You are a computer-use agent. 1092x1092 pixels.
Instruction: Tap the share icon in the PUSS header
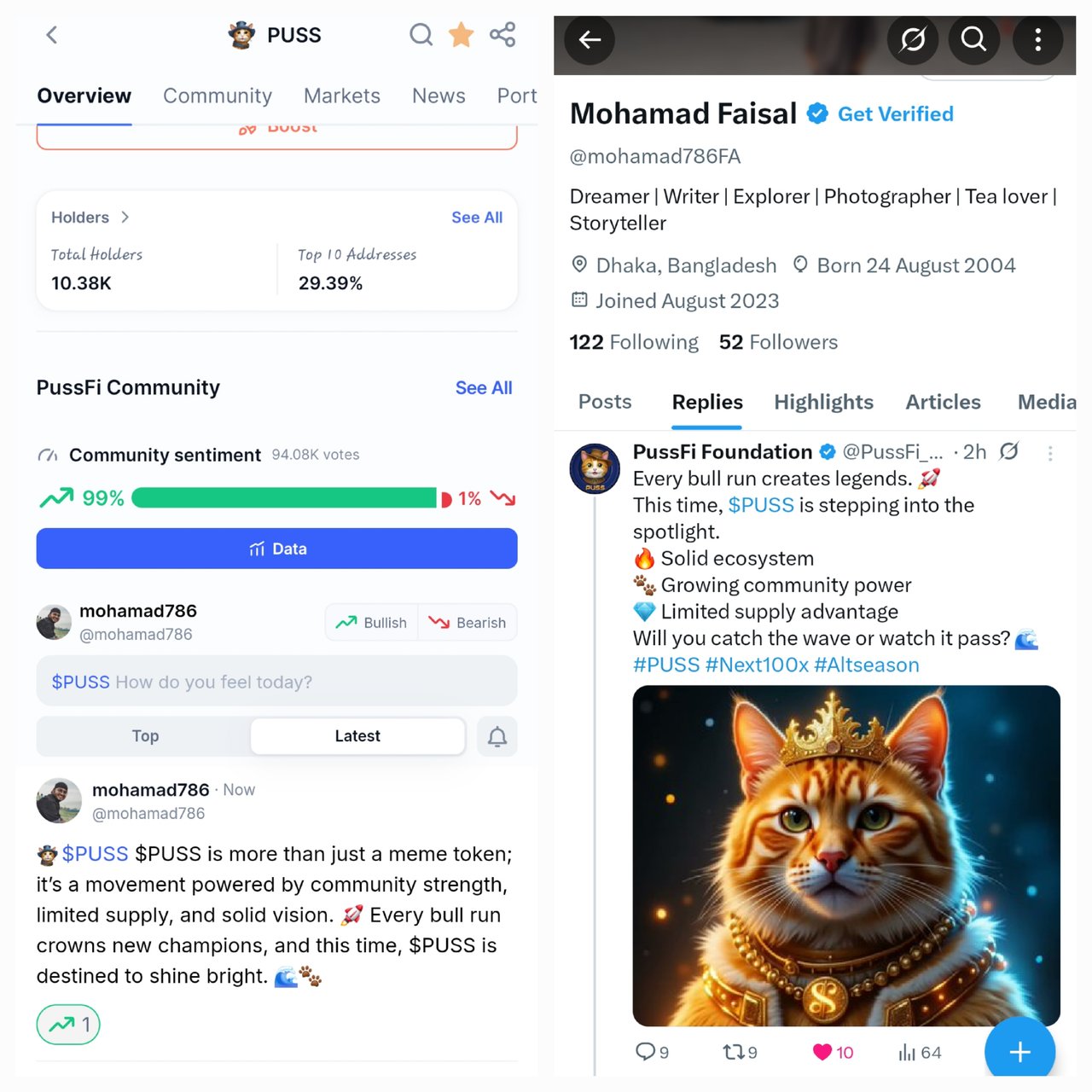[x=502, y=35]
